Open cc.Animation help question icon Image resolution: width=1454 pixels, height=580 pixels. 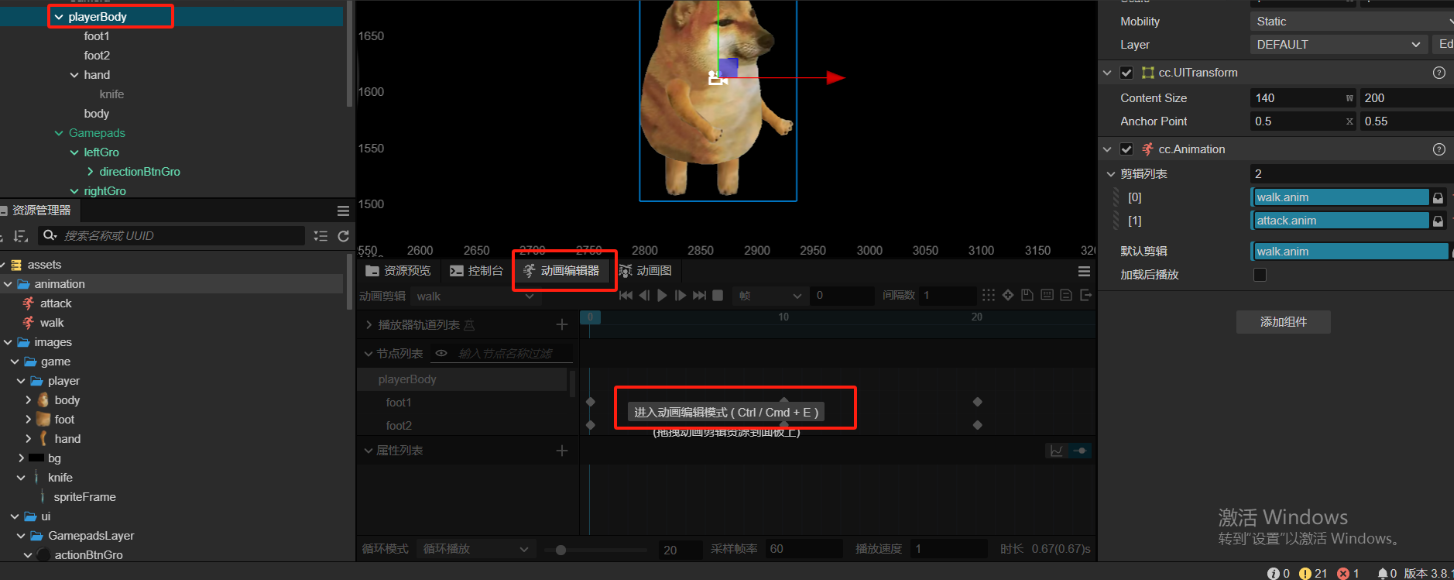click(1439, 149)
